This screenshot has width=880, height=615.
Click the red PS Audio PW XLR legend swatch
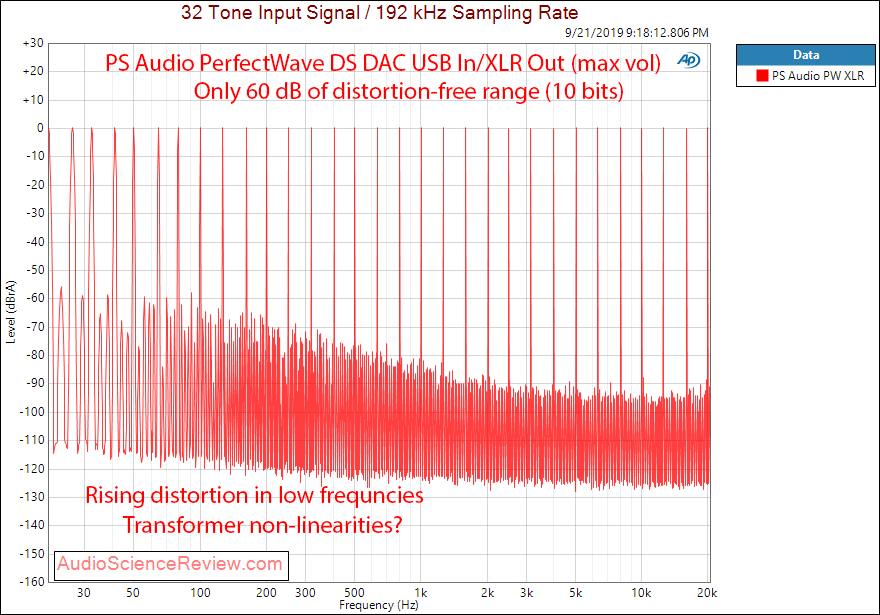[x=762, y=75]
